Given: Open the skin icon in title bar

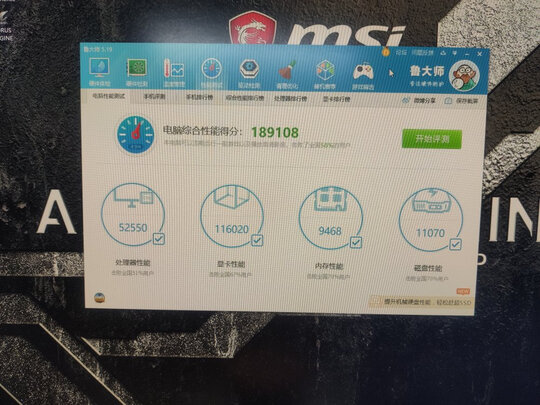Looking at the screenshot, I should pyautogui.click(x=443, y=53).
